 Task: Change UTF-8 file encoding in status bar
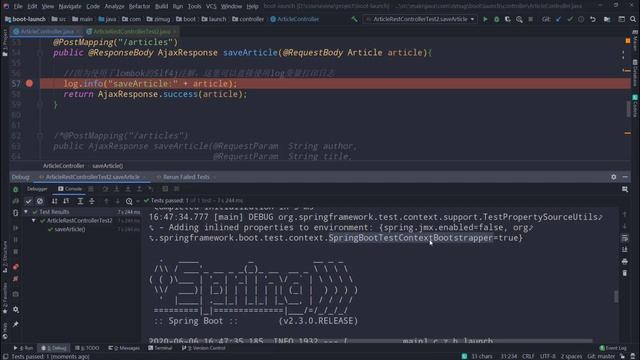547,356
